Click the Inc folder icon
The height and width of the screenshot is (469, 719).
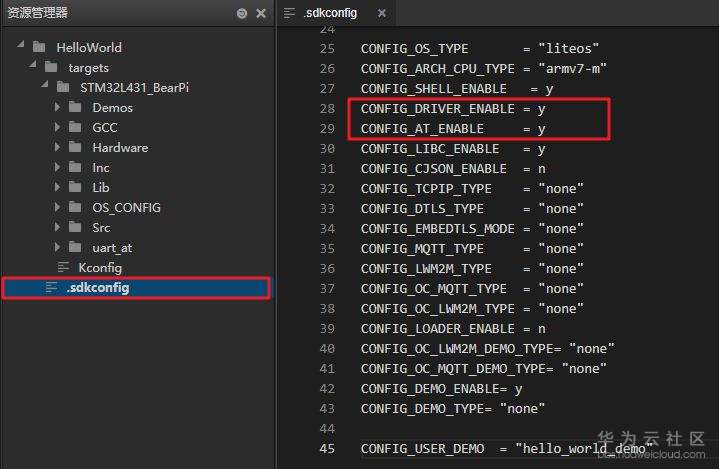tap(75, 167)
